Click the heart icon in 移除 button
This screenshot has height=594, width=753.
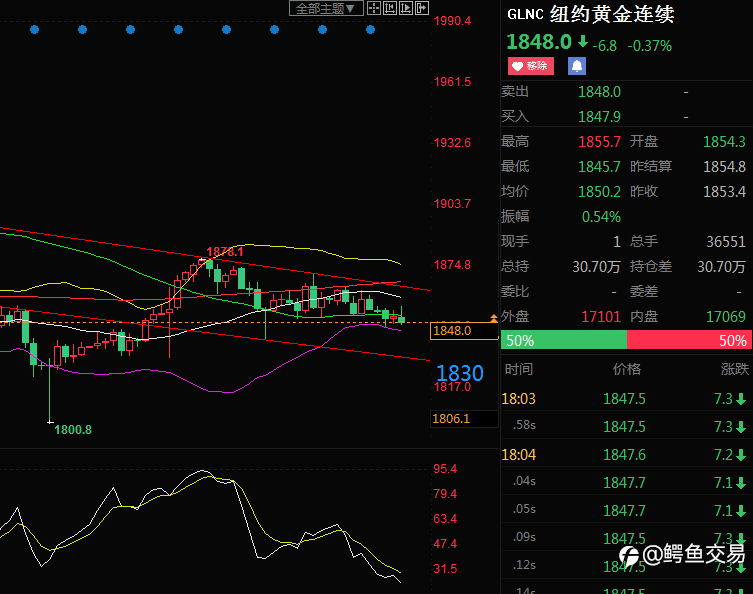click(517, 66)
